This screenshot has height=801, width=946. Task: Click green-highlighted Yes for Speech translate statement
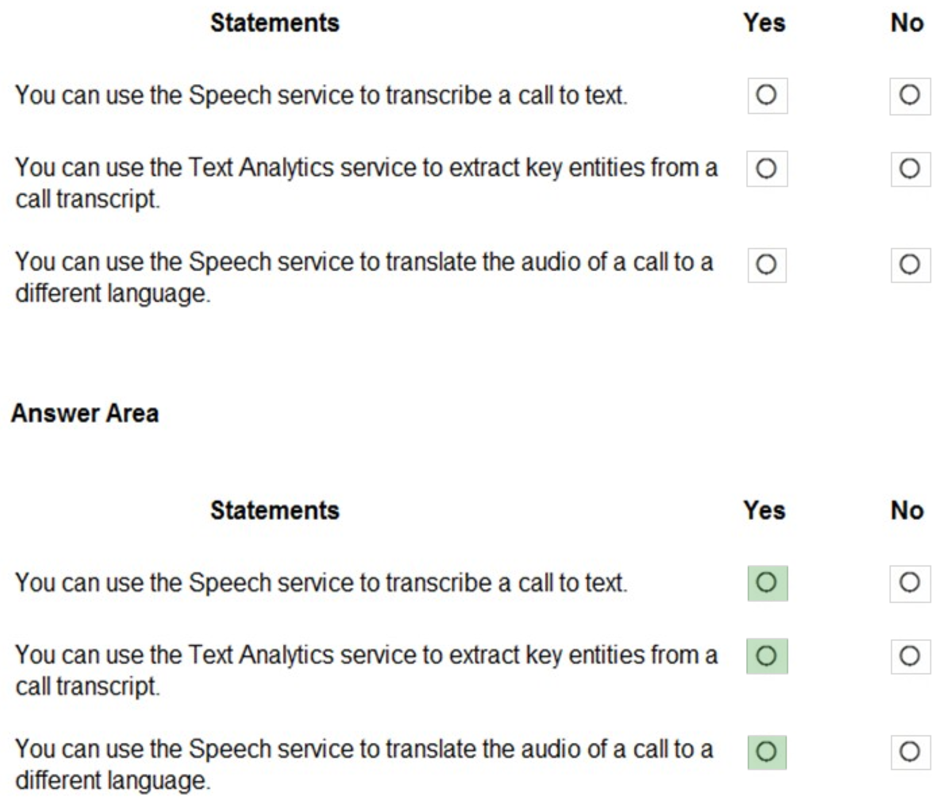pyautogui.click(x=767, y=751)
